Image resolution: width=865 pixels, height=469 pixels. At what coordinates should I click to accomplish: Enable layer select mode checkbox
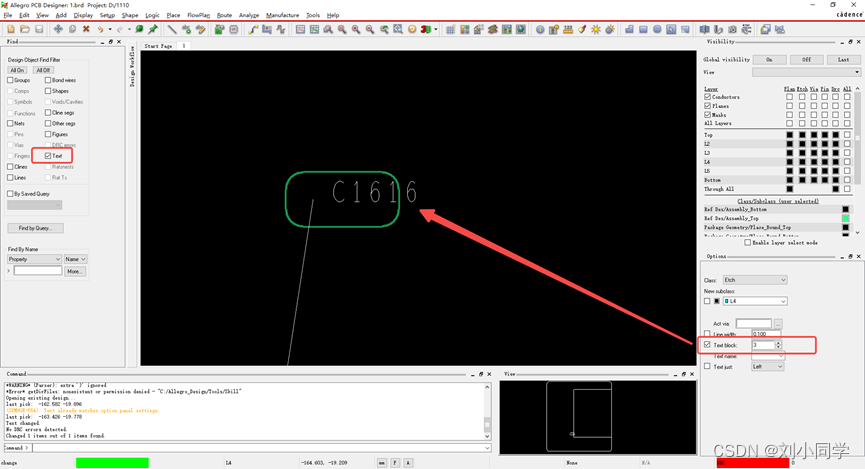(x=747, y=242)
